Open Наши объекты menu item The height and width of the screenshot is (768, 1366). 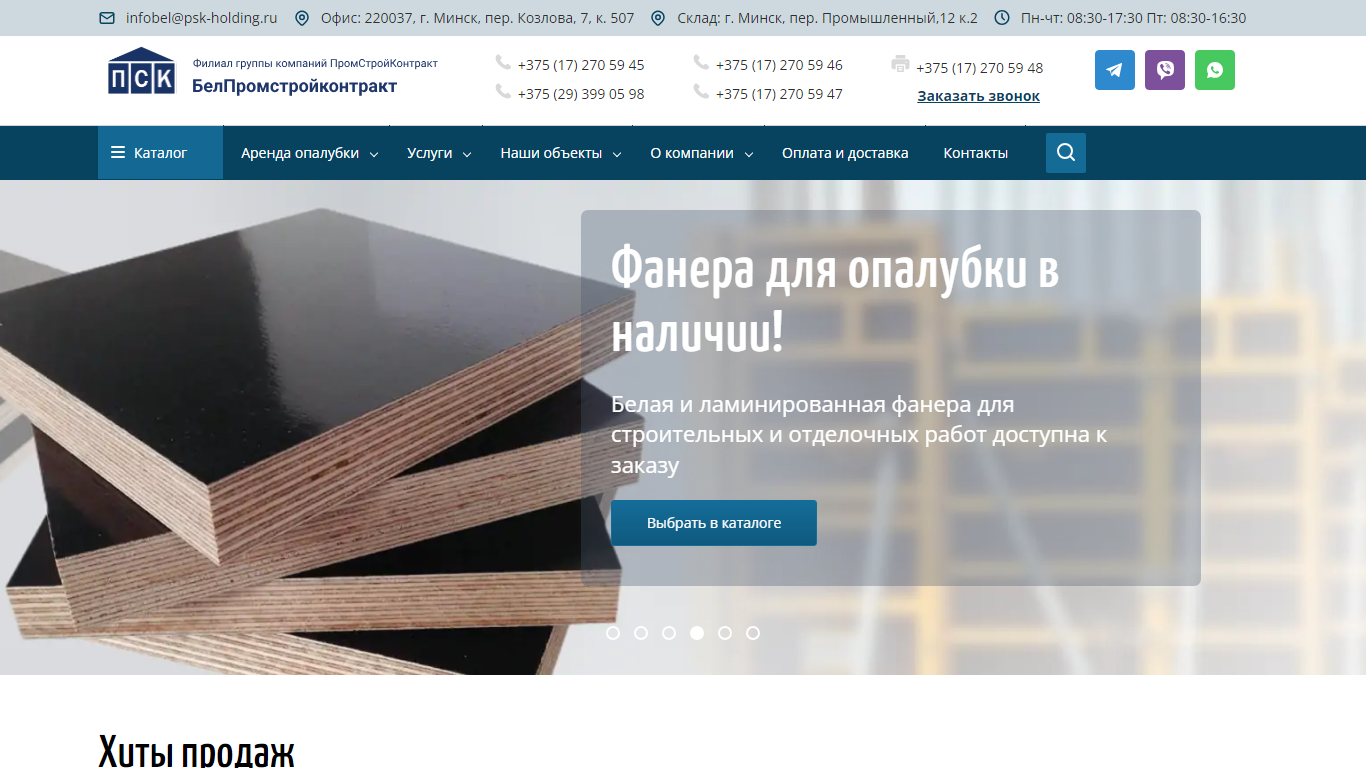(x=551, y=153)
